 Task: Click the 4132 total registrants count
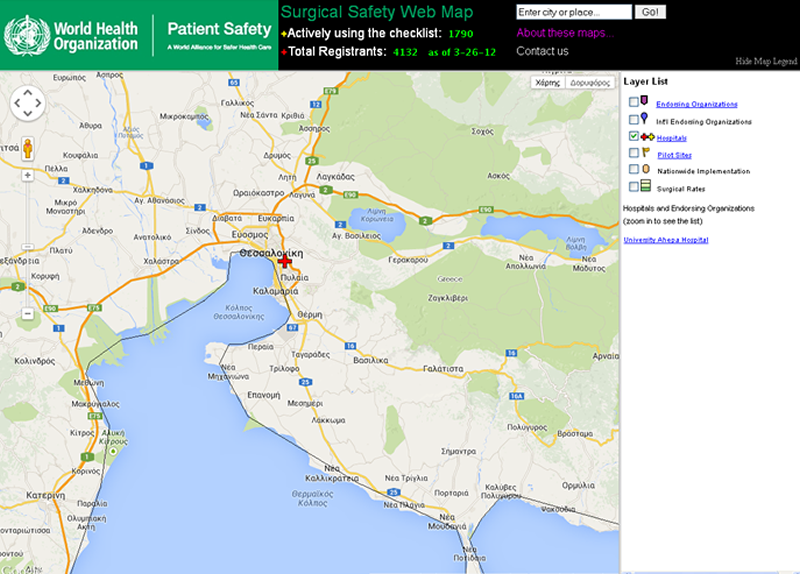(405, 52)
